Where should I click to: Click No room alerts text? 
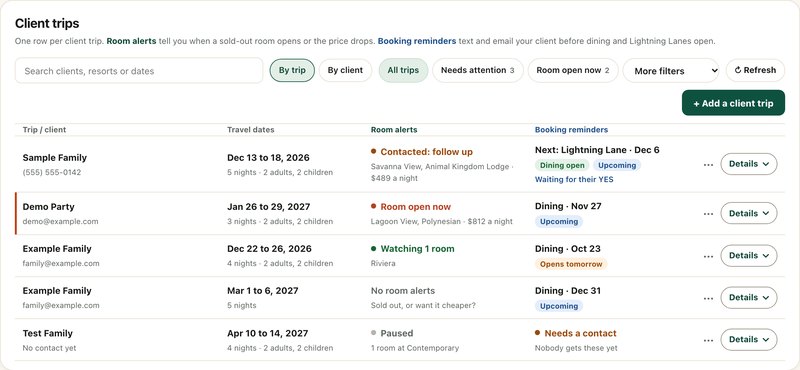click(403, 291)
